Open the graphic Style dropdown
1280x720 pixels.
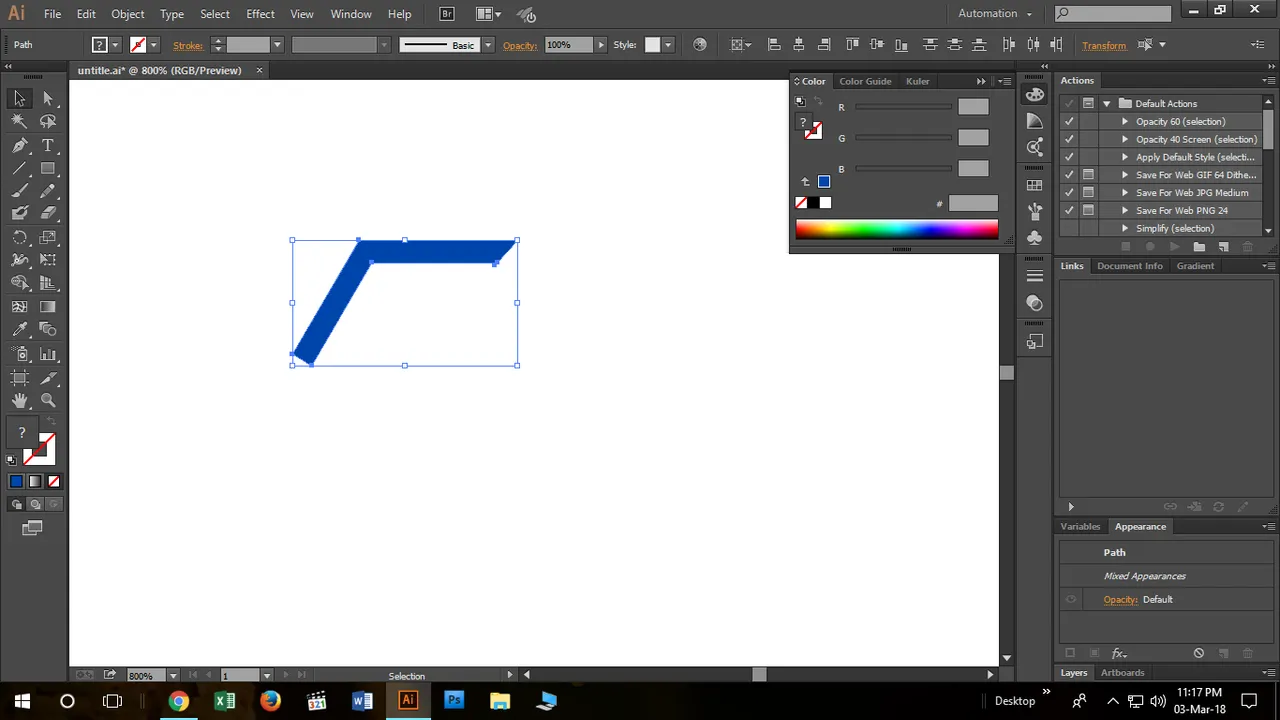pos(668,45)
